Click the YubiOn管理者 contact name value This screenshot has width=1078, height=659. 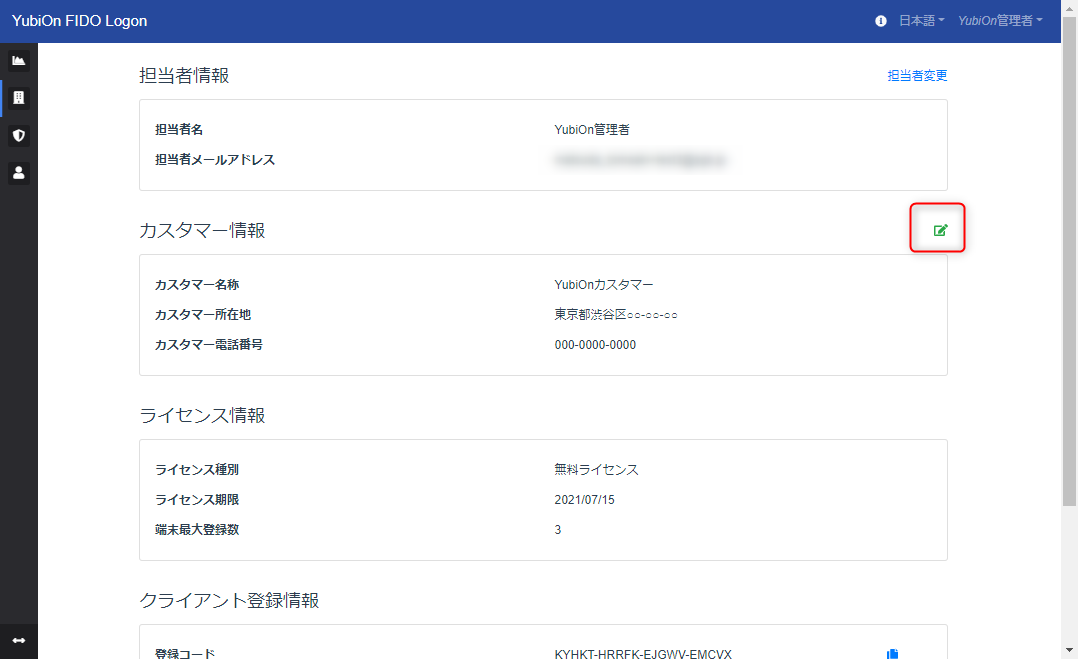tap(592, 129)
